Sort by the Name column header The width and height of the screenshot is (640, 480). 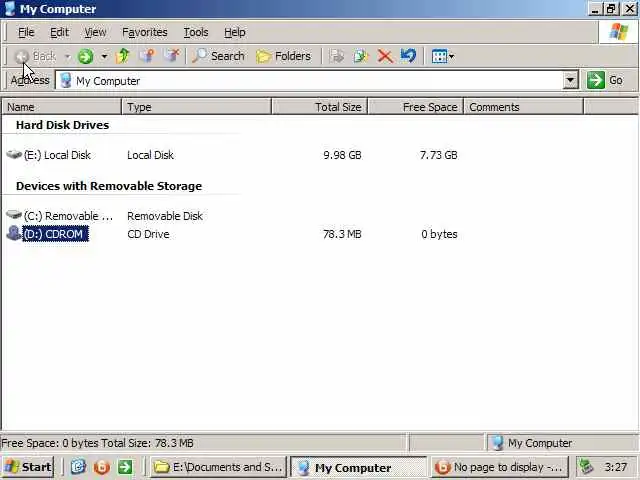[62, 107]
